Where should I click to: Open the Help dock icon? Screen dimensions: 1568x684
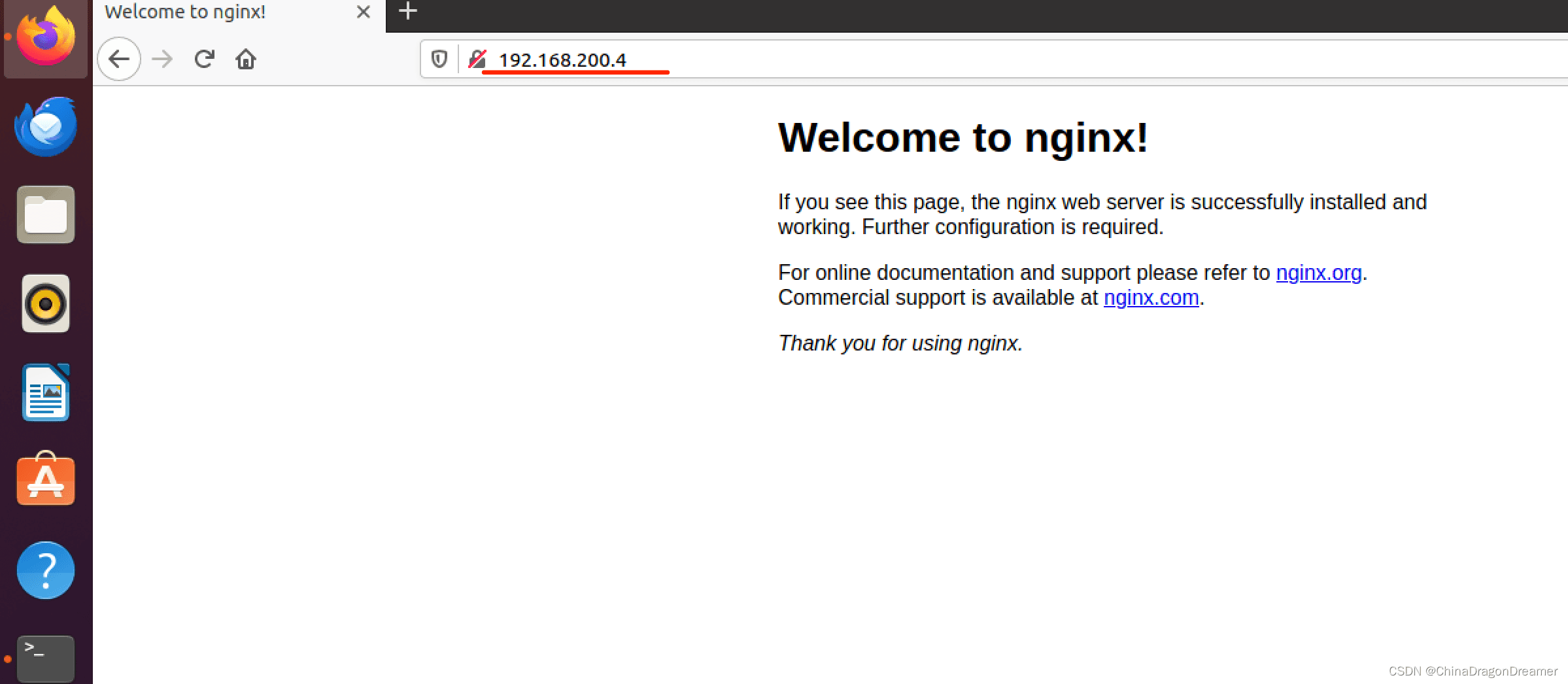point(46,570)
